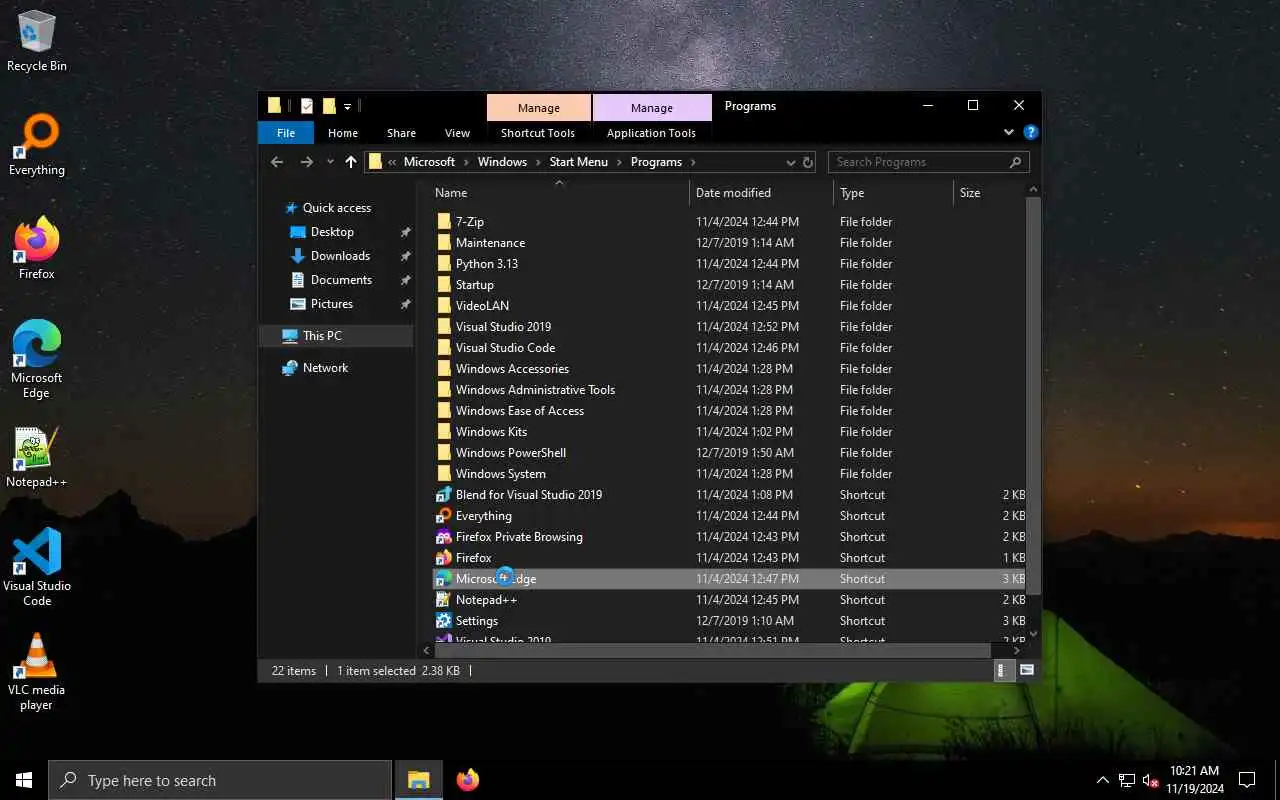
Task: Open VLC media player desktop shortcut
Action: (x=37, y=672)
